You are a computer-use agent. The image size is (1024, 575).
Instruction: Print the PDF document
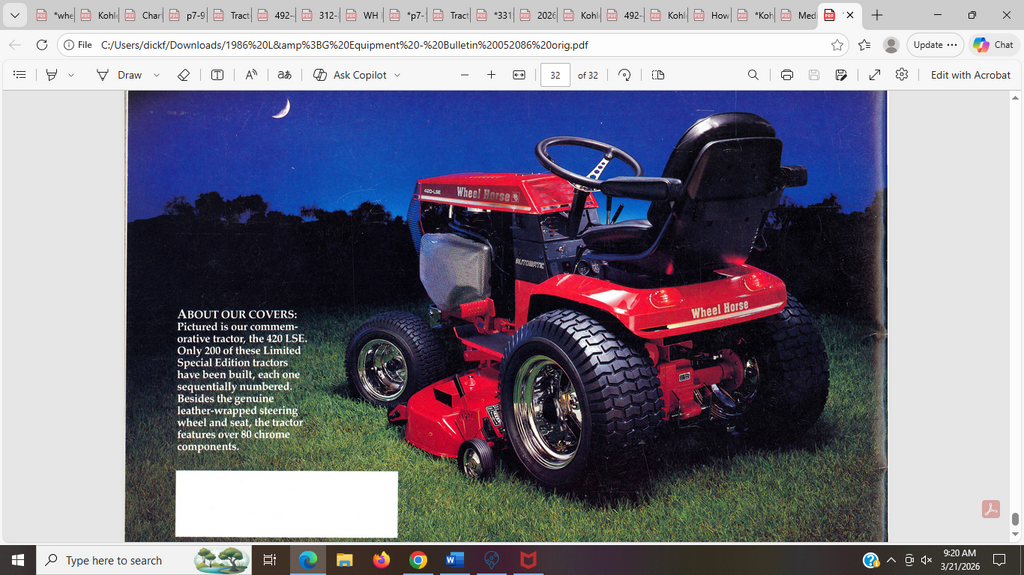[787, 75]
